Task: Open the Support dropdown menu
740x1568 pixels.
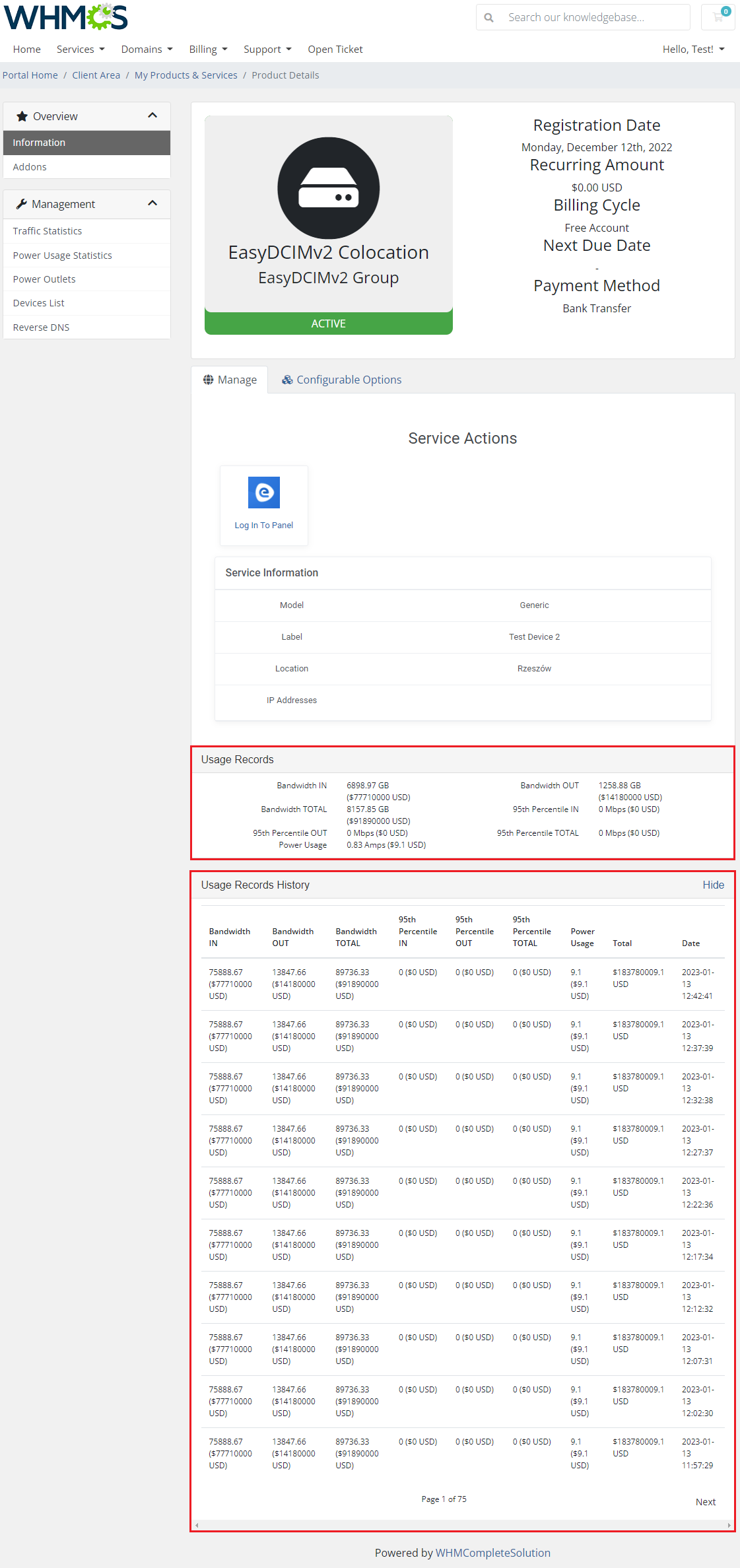Action: [267, 50]
